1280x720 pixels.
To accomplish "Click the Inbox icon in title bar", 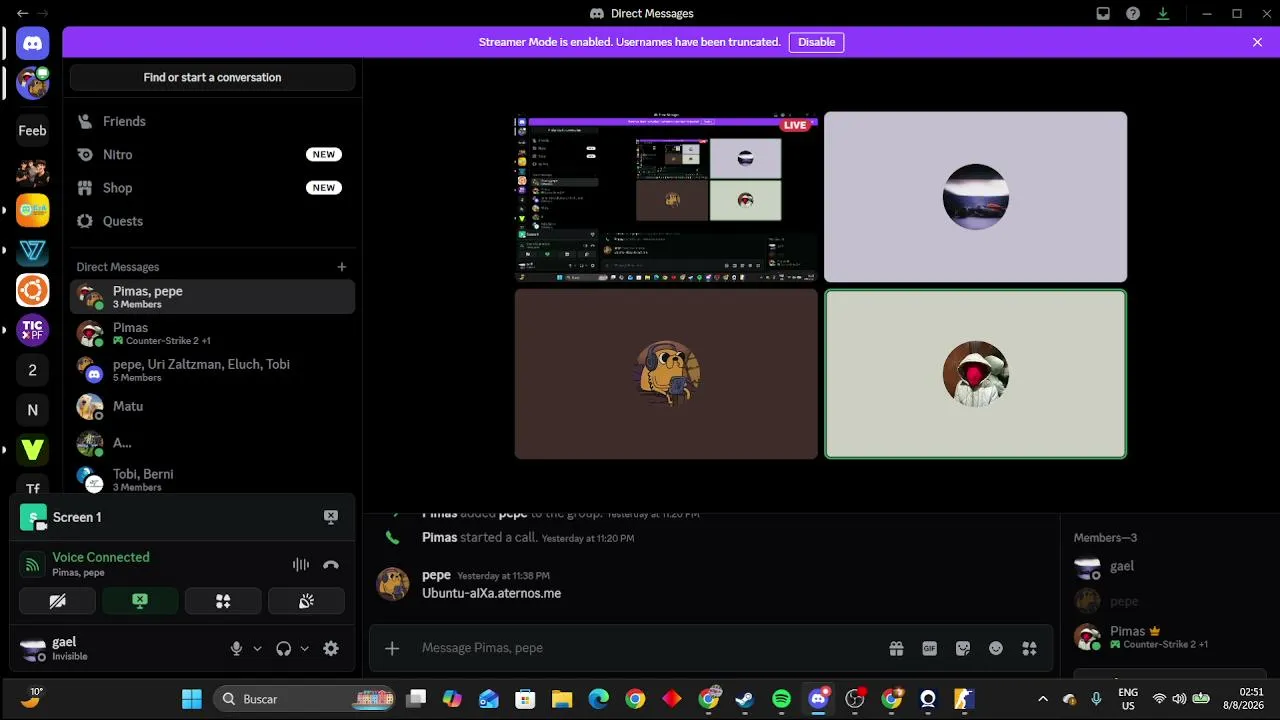I will tap(1103, 14).
